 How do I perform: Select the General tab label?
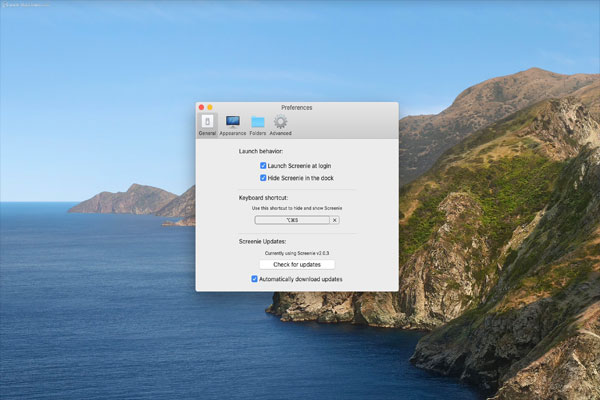pos(207,133)
